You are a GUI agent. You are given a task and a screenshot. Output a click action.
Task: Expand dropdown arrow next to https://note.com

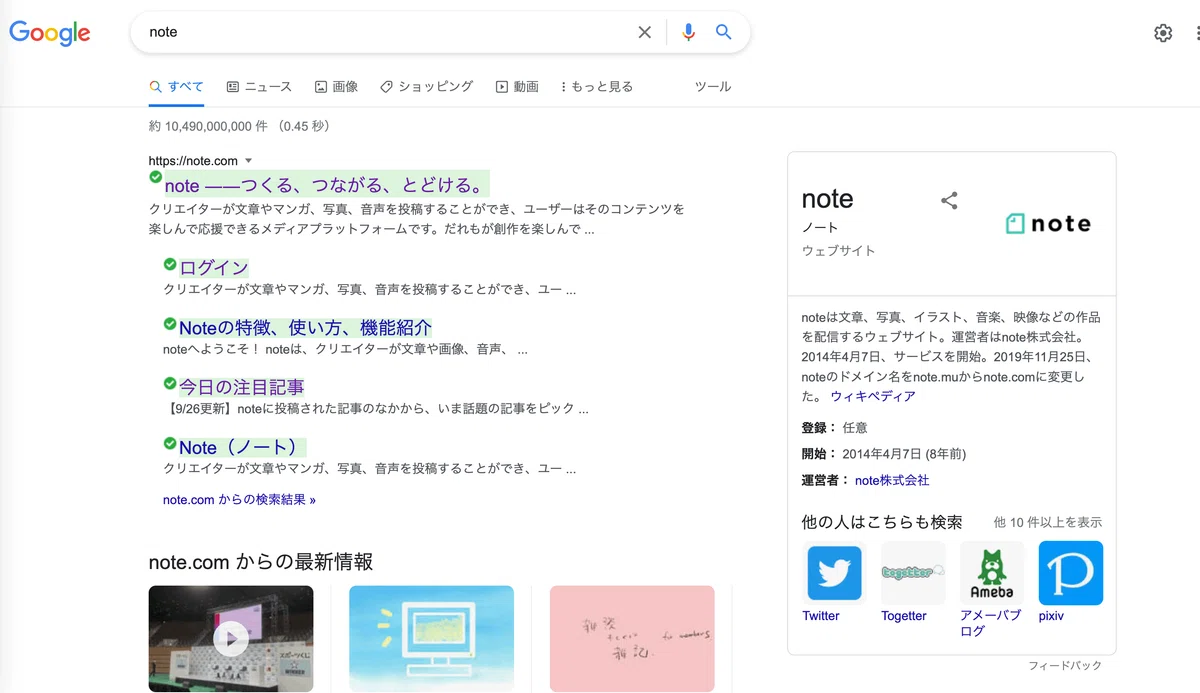click(248, 161)
